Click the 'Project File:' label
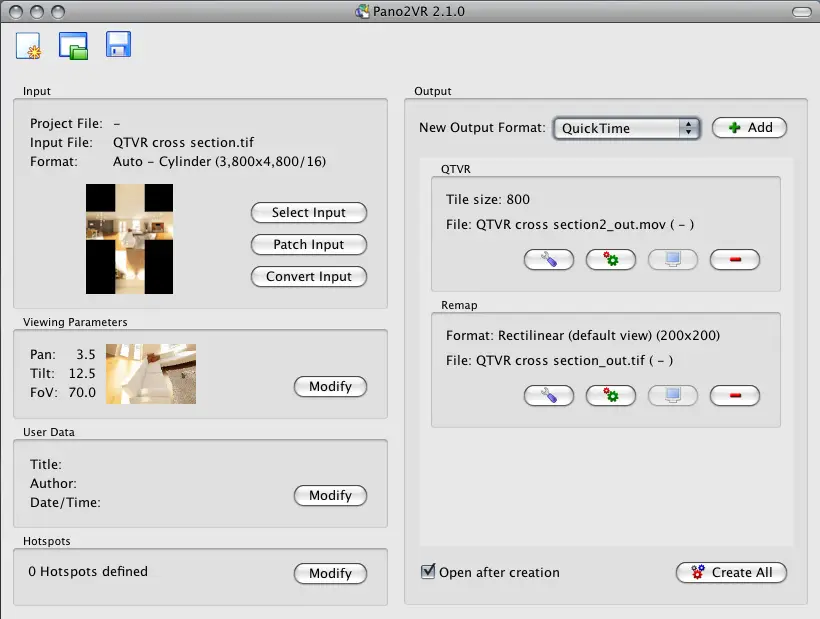 [x=66, y=123]
